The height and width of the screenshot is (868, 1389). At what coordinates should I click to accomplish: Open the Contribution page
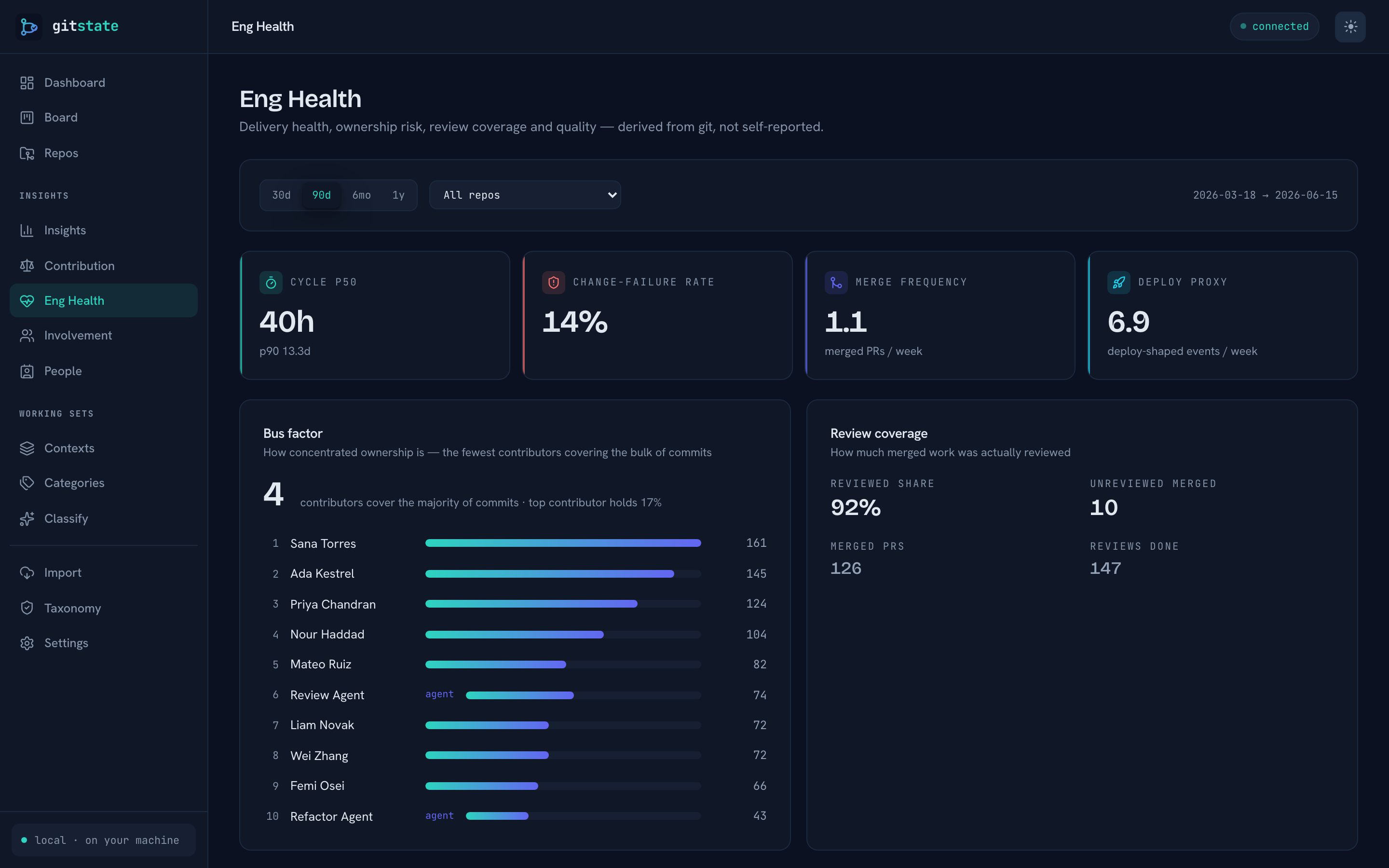click(x=104, y=266)
